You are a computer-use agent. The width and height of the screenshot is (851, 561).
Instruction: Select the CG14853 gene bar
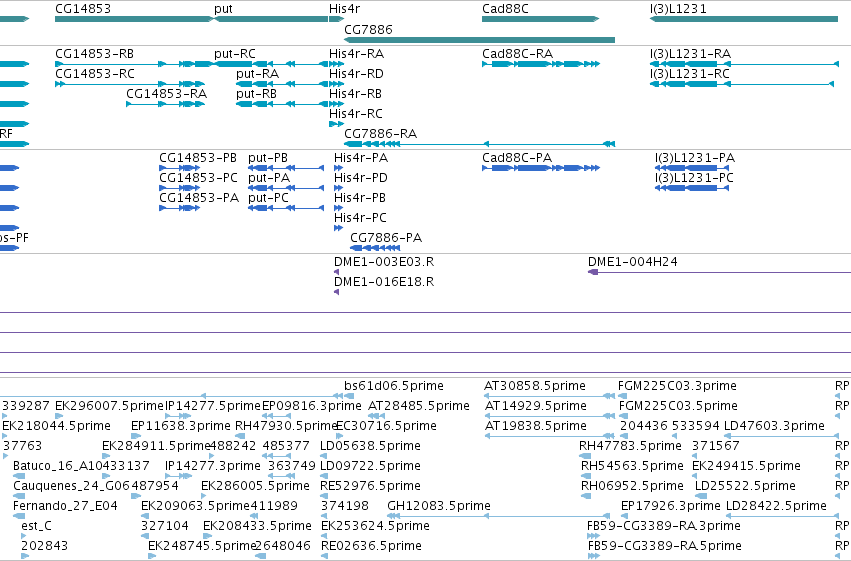(134, 19)
